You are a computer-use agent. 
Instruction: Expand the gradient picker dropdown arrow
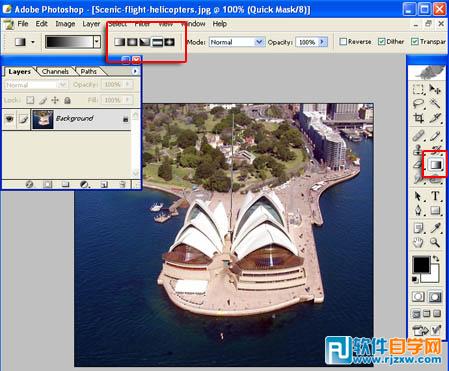[97, 42]
